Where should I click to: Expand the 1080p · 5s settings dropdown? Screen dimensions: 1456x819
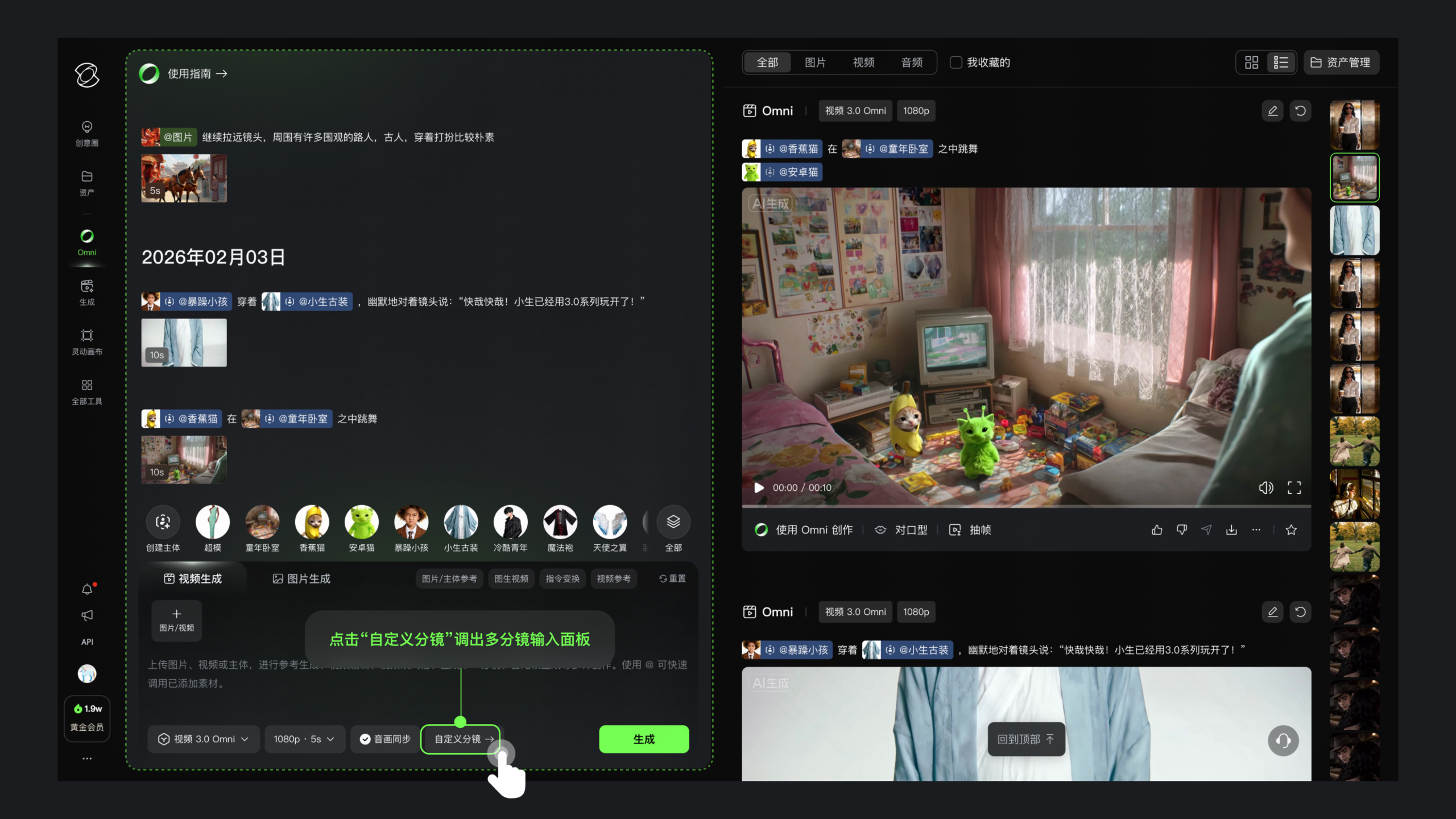(304, 739)
